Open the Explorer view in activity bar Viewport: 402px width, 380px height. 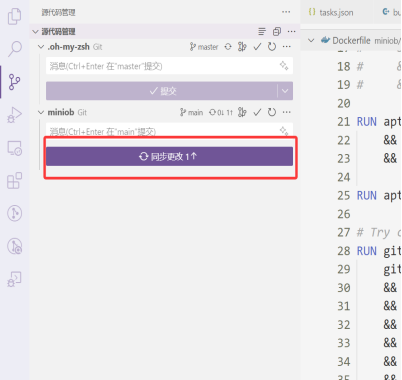(14, 16)
